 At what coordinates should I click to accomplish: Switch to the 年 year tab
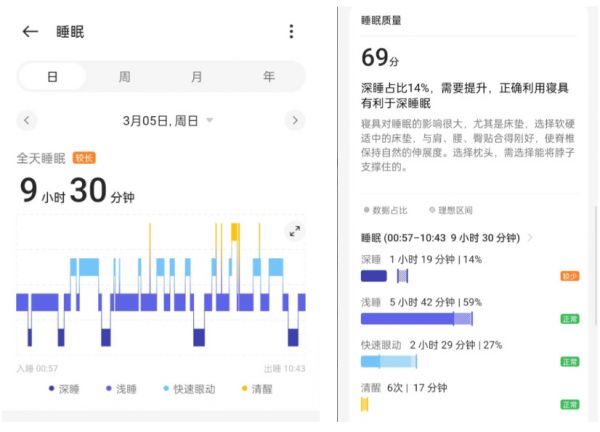pos(269,77)
